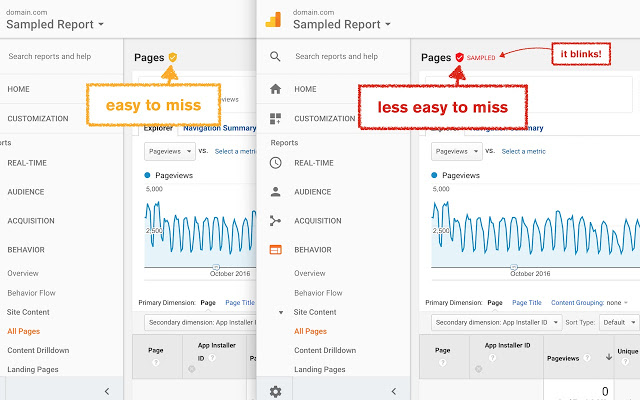
Task: Collapse the Site Content tree section
Action: tap(281, 312)
